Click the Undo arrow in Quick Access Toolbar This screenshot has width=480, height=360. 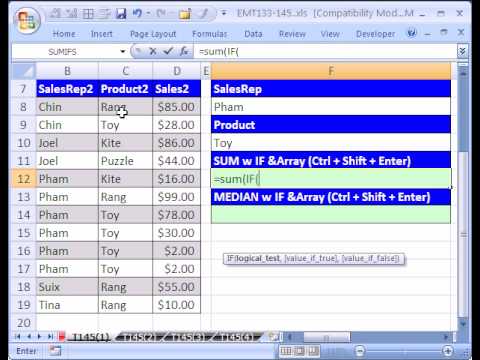click(137, 14)
